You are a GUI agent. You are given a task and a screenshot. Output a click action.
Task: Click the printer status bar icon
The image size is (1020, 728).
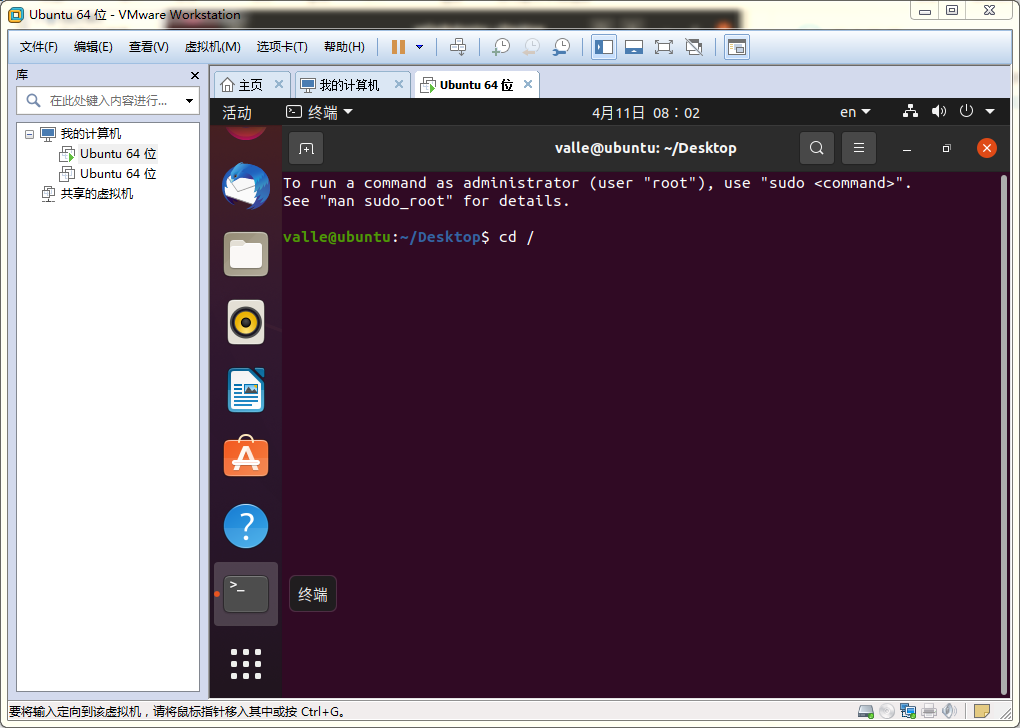(929, 712)
